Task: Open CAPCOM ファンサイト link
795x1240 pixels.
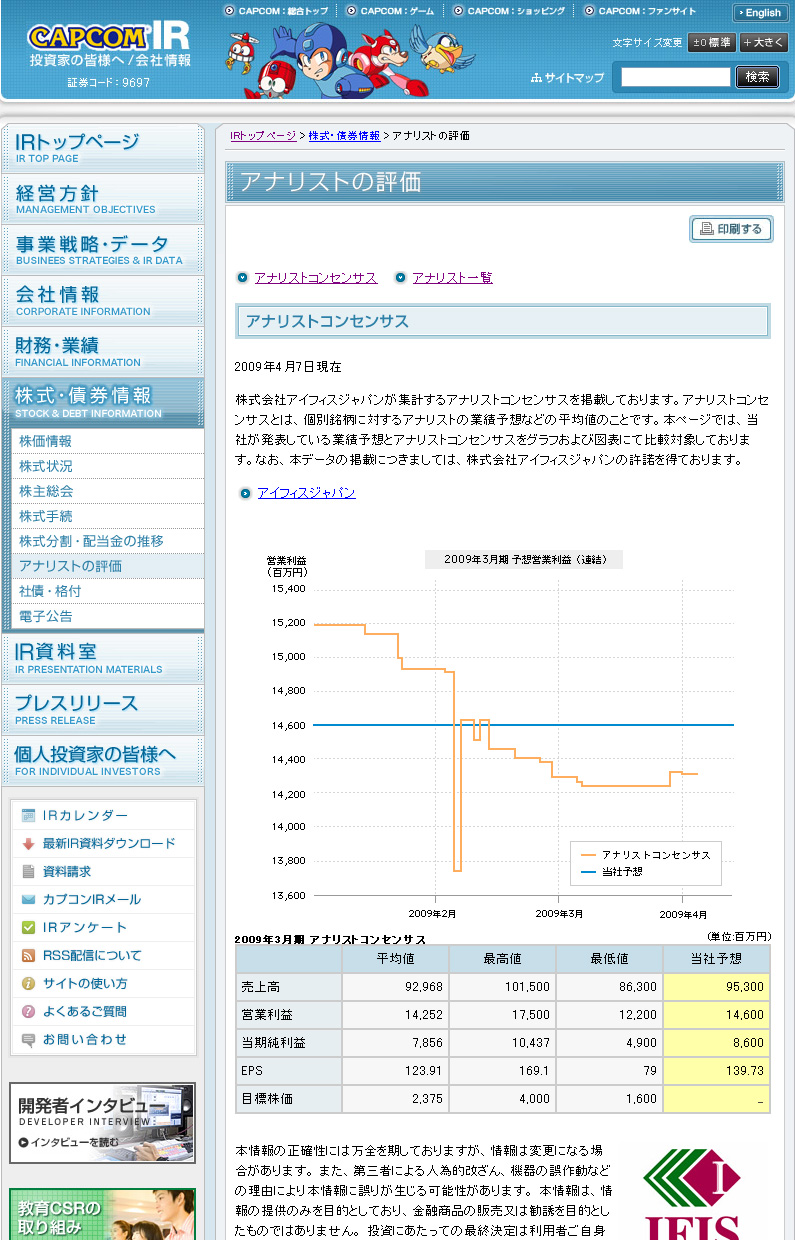Action: tap(641, 11)
